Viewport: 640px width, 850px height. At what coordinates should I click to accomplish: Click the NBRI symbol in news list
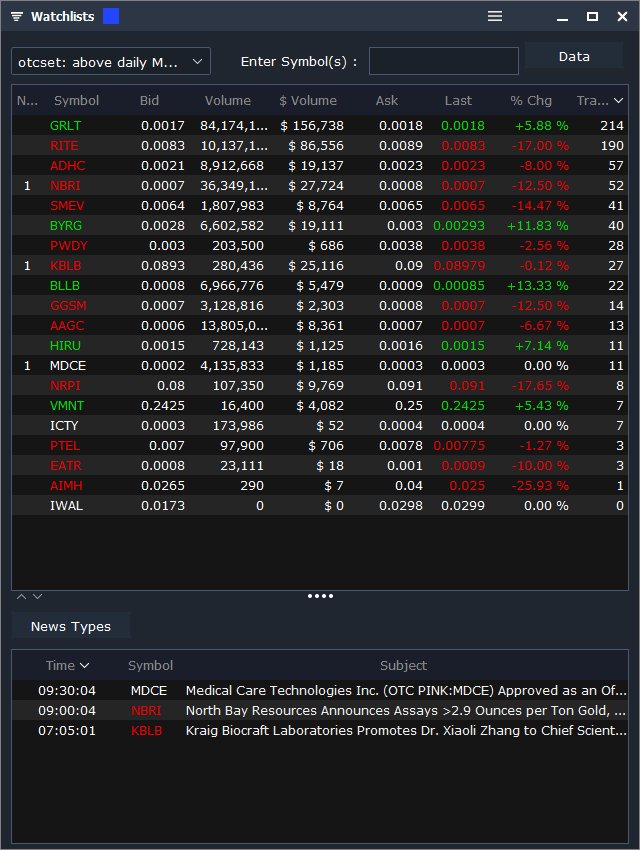pos(146,711)
